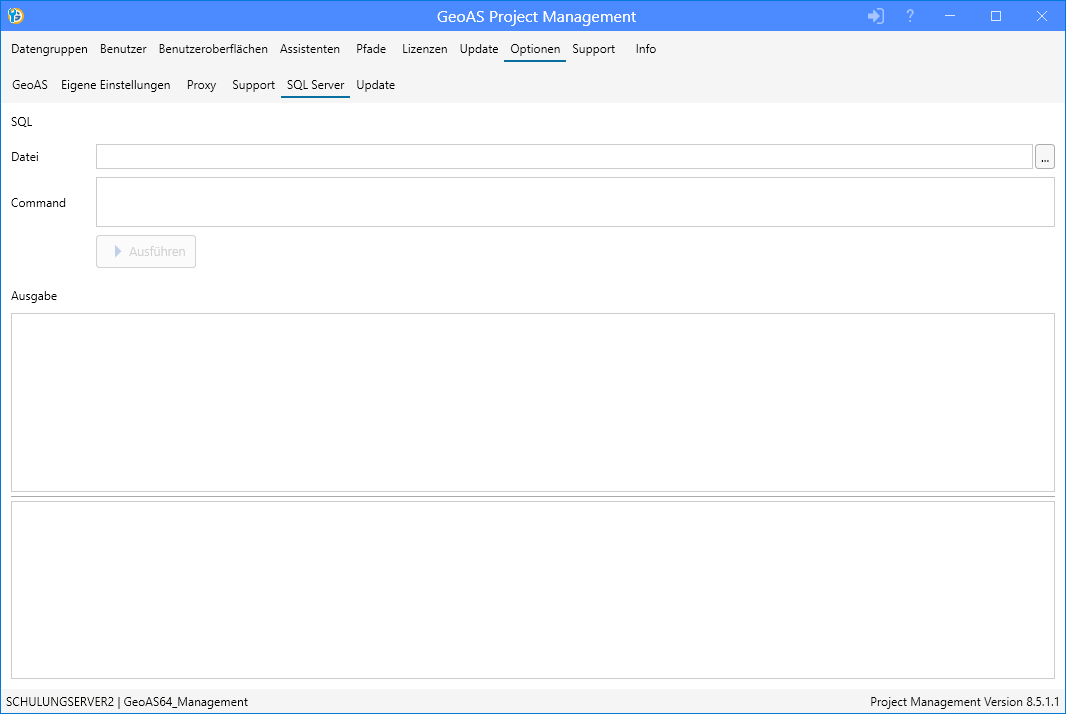Select the GeoAS sub-tab
This screenshot has width=1066, height=714.
tap(30, 85)
